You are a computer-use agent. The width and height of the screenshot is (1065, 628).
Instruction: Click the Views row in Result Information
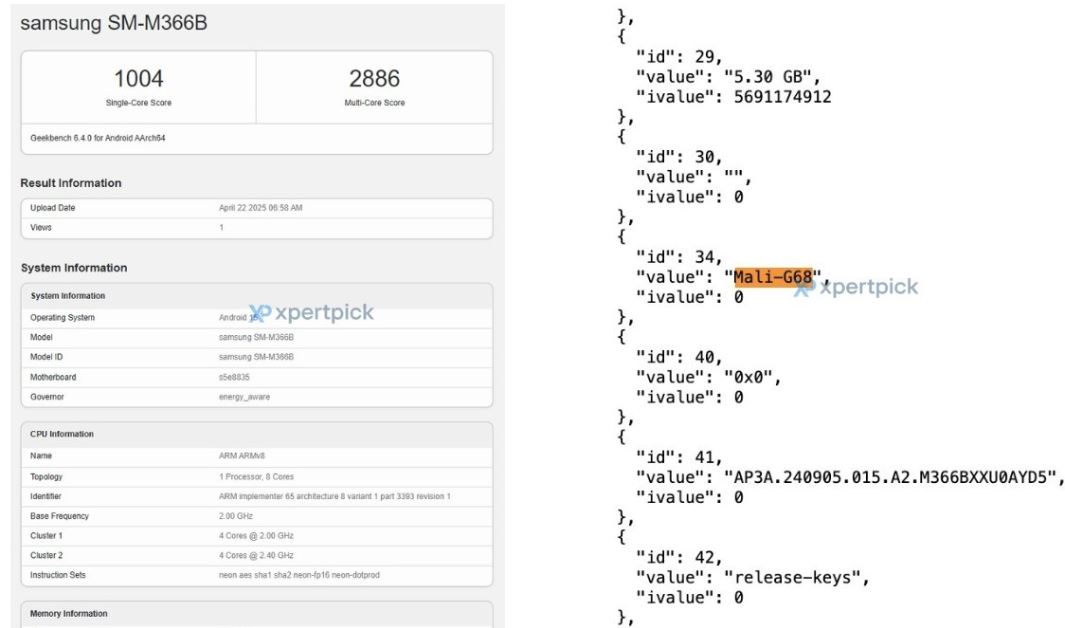point(257,227)
